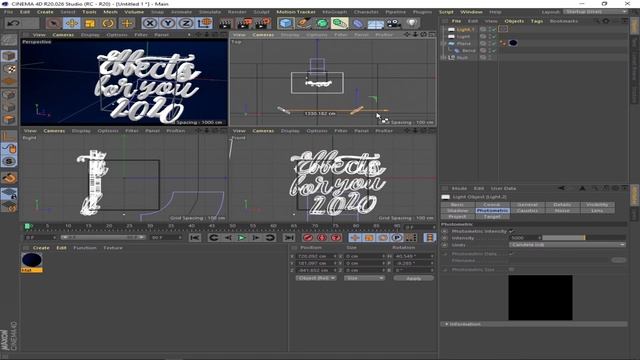640x360 pixels.
Task: Toggle the Photometric Intensity checkbox
Action: (511, 231)
